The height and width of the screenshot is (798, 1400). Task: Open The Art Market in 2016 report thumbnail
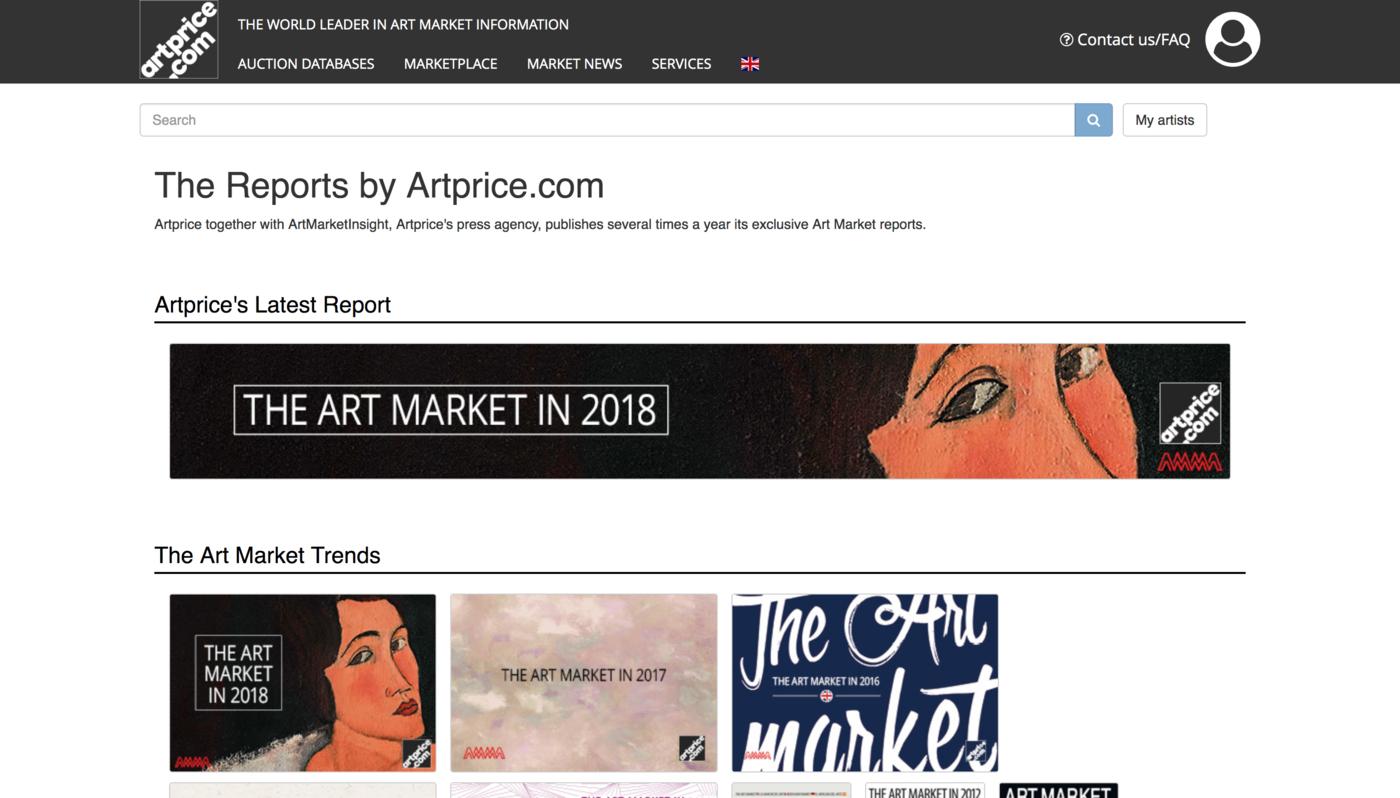click(865, 683)
